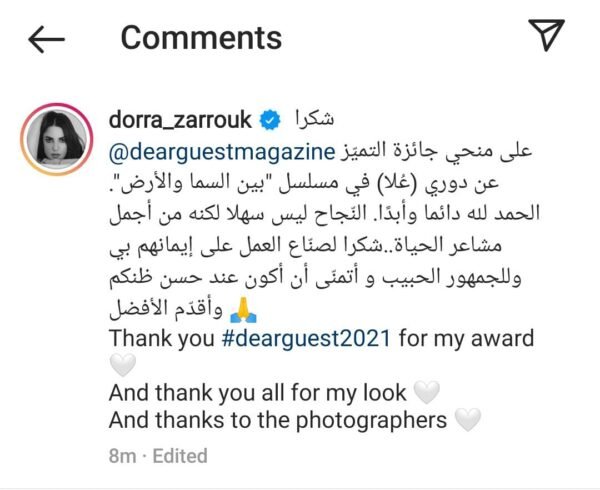Click the white heart after 'my look'
This screenshot has height=490, width=600.
[x=427, y=392]
